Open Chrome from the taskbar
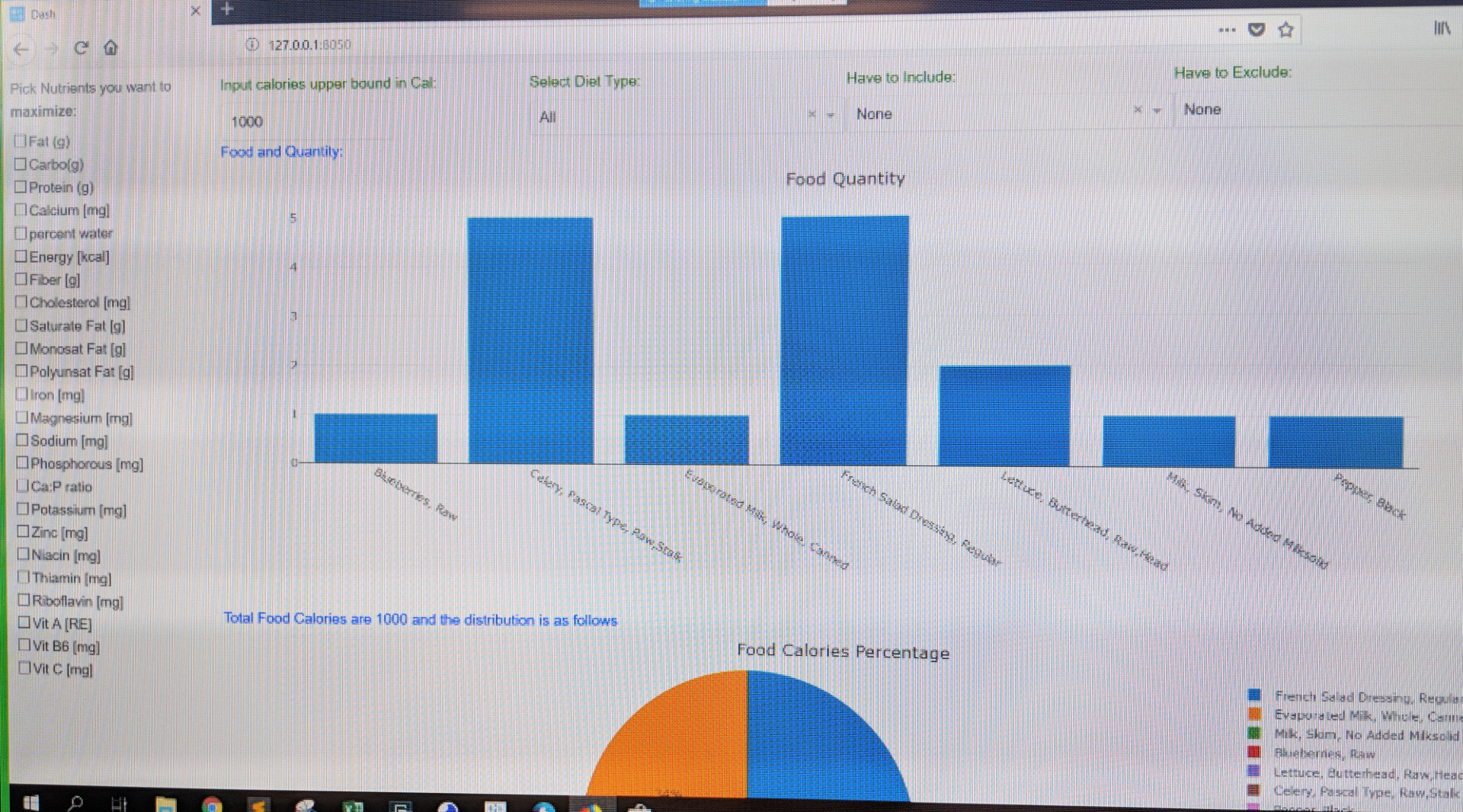The height and width of the screenshot is (812, 1463). tap(212, 804)
